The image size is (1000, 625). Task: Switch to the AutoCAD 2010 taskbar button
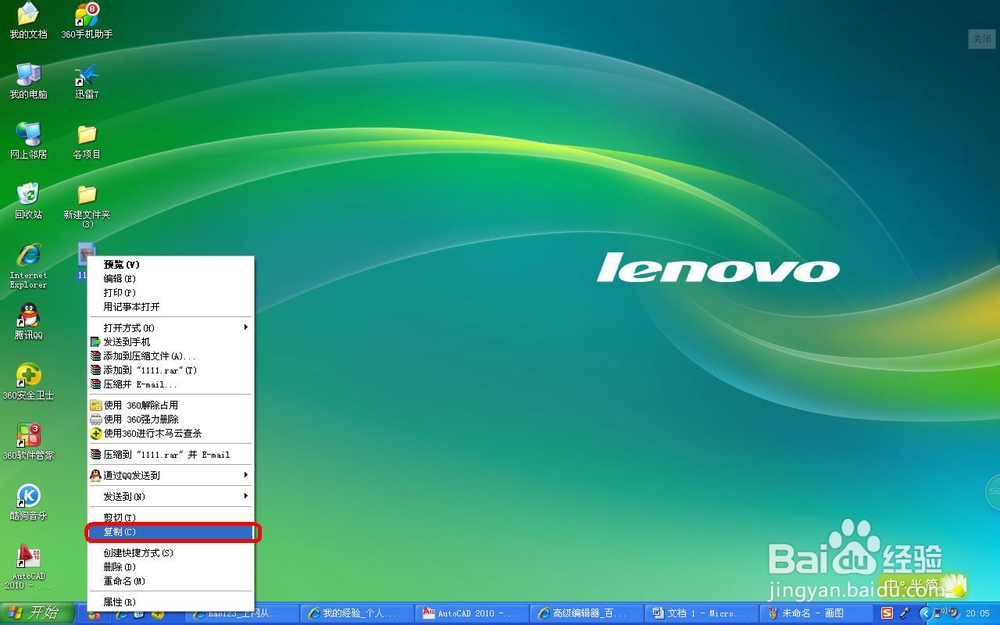point(471,614)
